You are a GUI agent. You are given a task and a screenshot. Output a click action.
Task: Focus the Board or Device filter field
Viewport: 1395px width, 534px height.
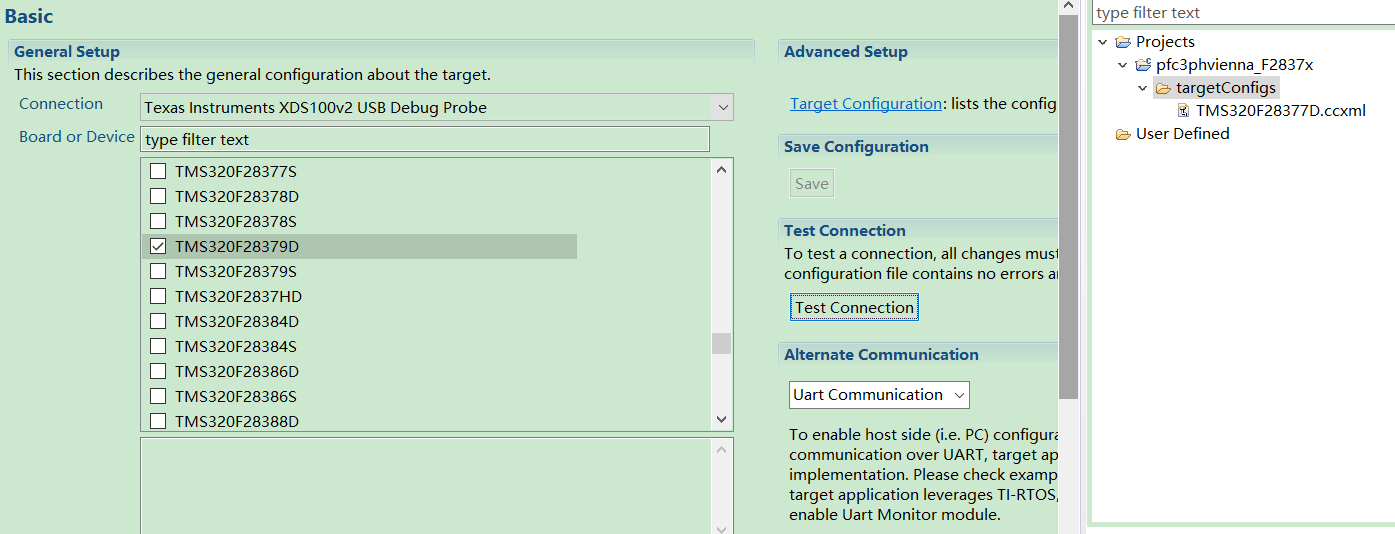[425, 139]
